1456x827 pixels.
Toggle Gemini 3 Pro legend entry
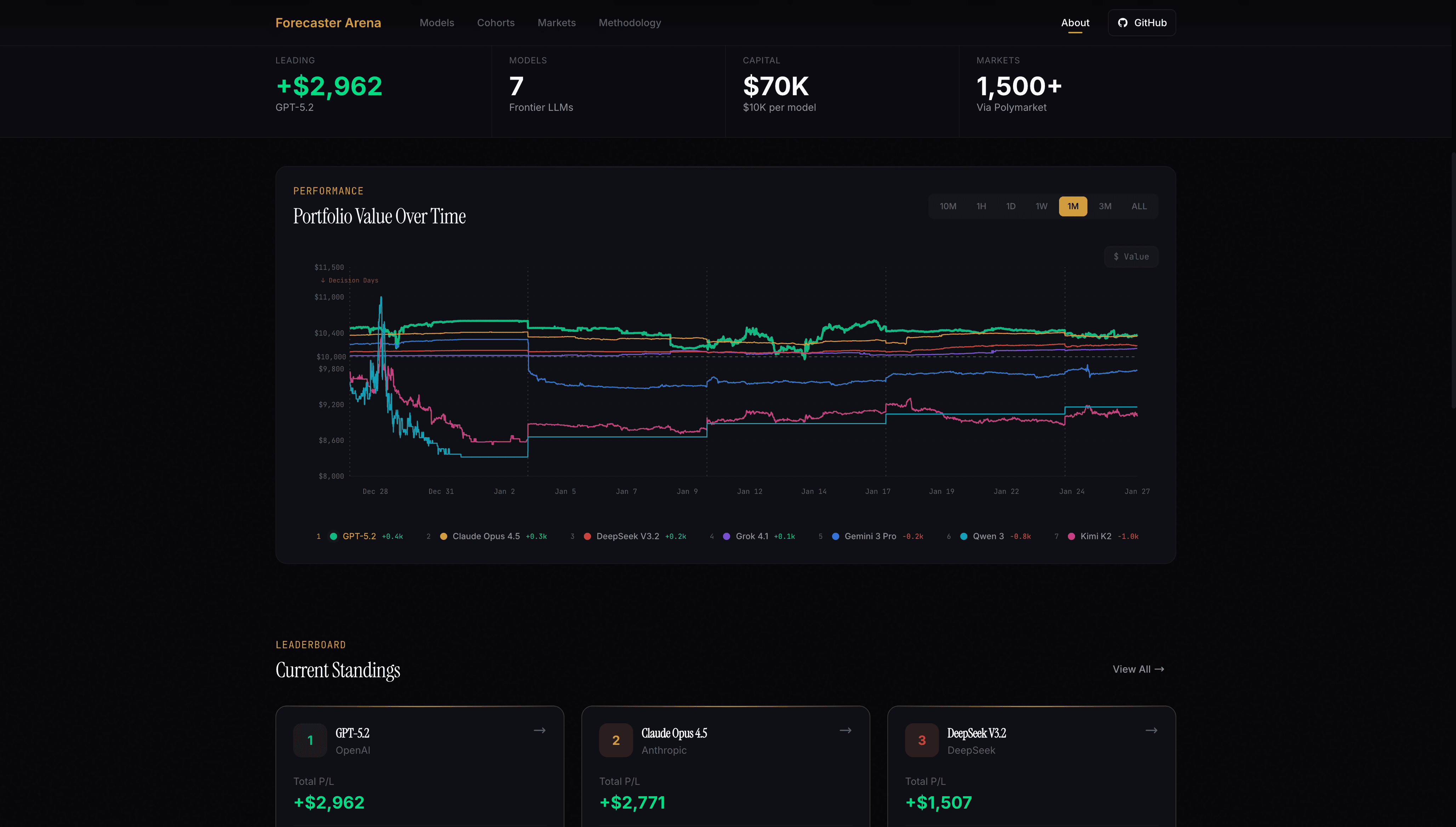[x=870, y=536]
